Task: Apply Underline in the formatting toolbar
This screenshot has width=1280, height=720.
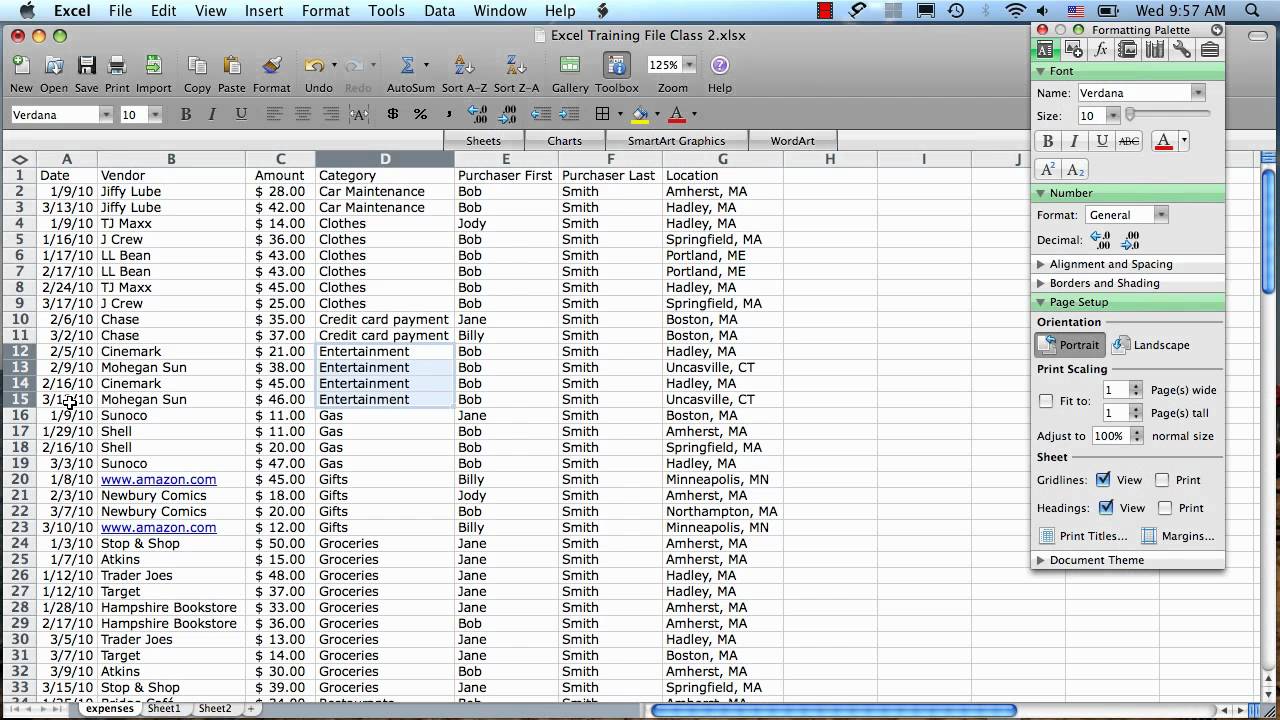Action: tap(241, 114)
